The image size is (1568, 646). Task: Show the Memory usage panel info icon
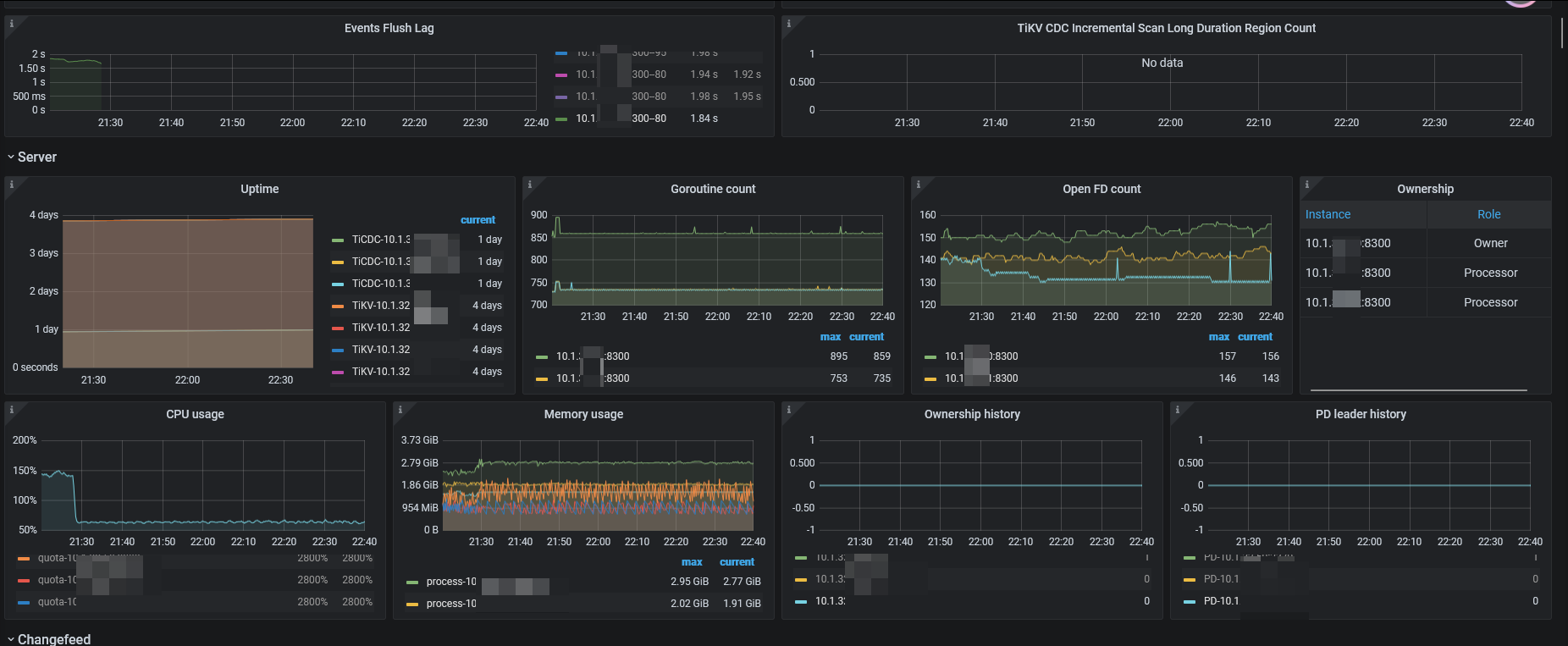(x=400, y=410)
